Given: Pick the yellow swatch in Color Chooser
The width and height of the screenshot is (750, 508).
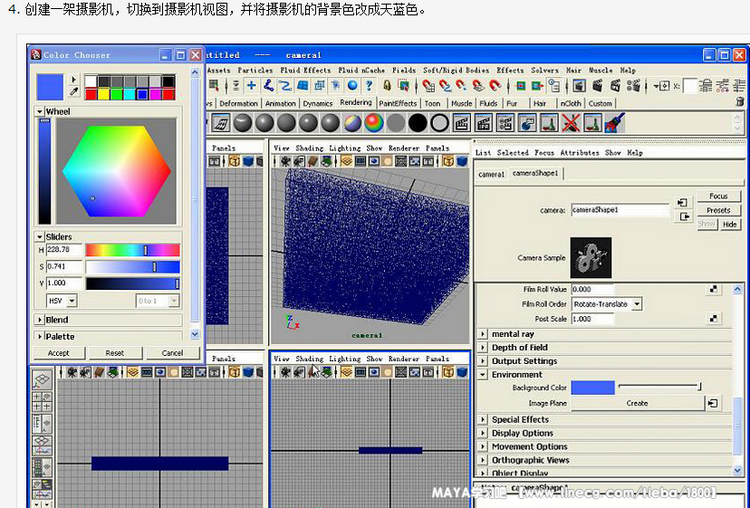Looking at the screenshot, I should (103, 94).
